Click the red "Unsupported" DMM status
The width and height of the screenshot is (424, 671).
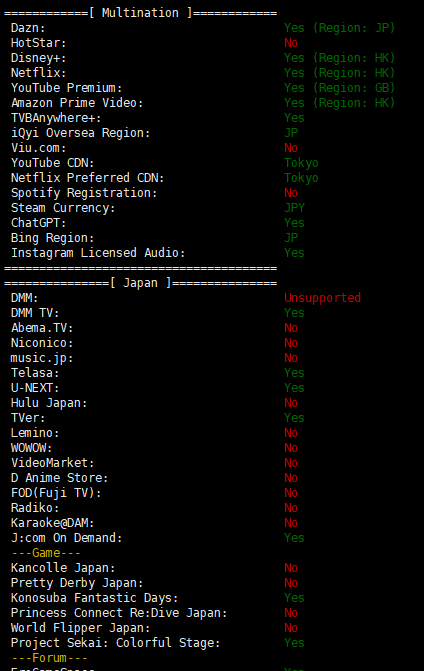coord(323,298)
